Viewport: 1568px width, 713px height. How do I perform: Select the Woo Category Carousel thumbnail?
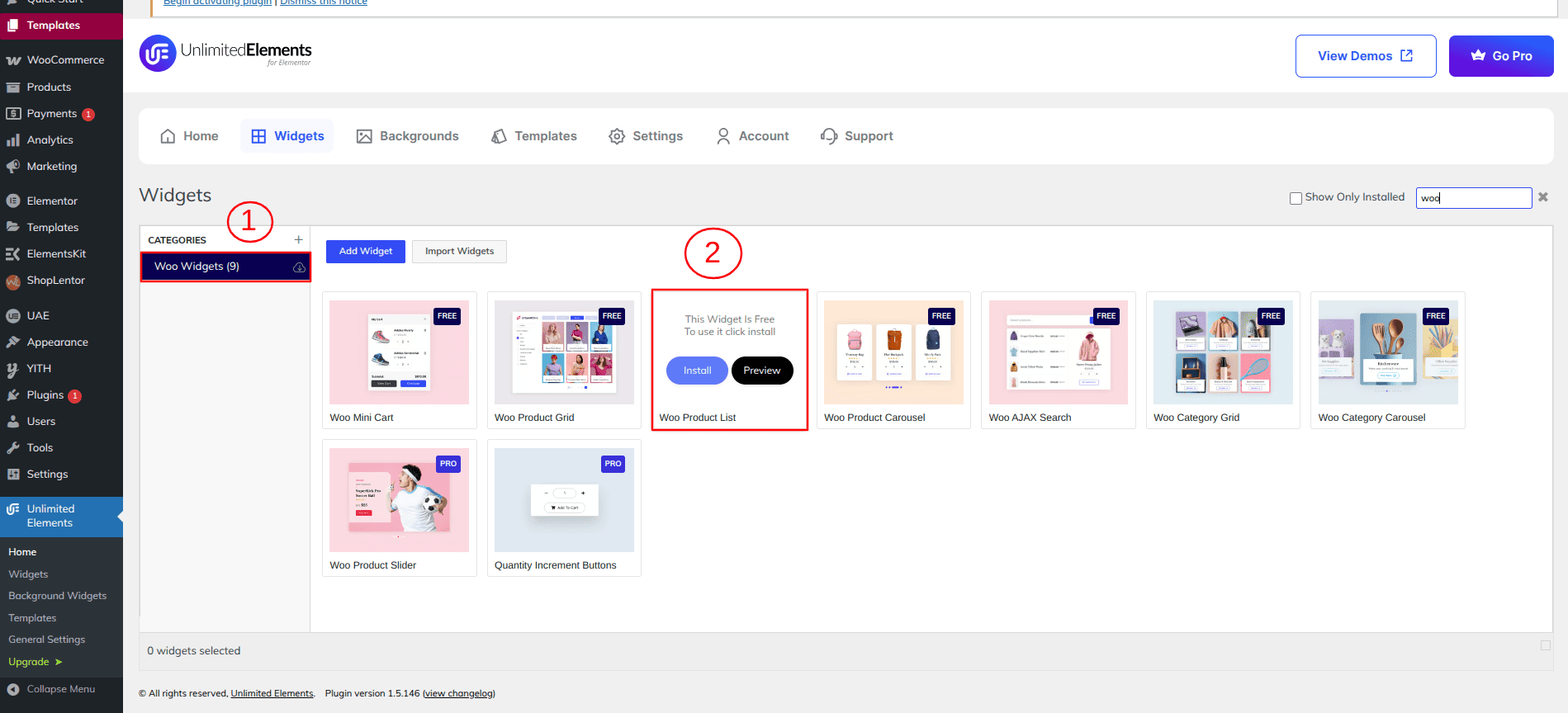1388,352
